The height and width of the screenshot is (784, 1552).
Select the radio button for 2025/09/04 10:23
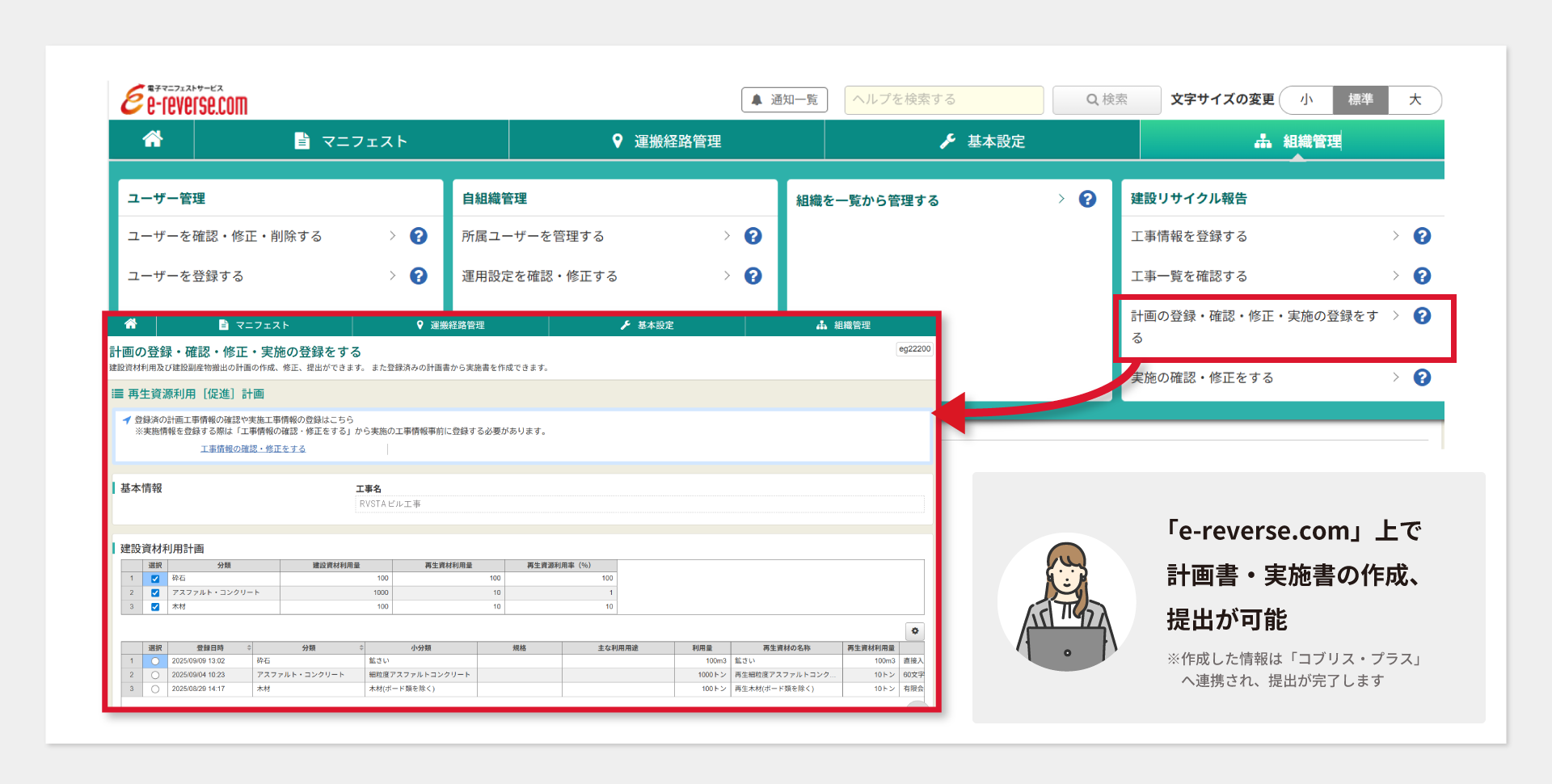pos(155,675)
